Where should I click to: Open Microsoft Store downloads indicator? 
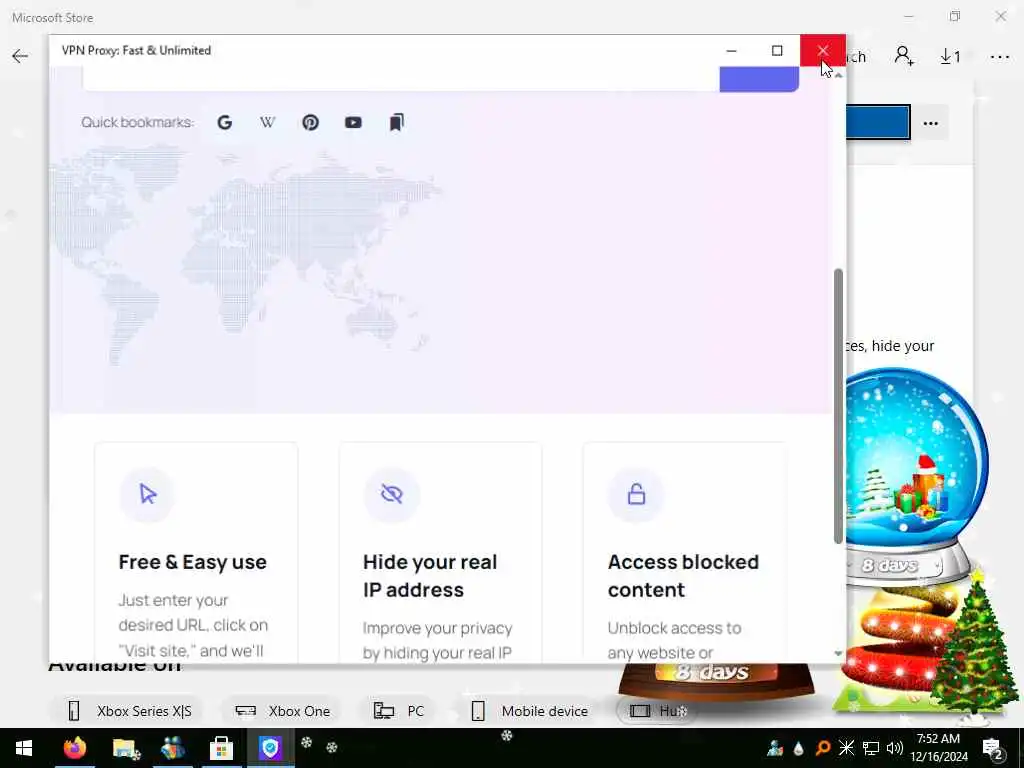(950, 56)
